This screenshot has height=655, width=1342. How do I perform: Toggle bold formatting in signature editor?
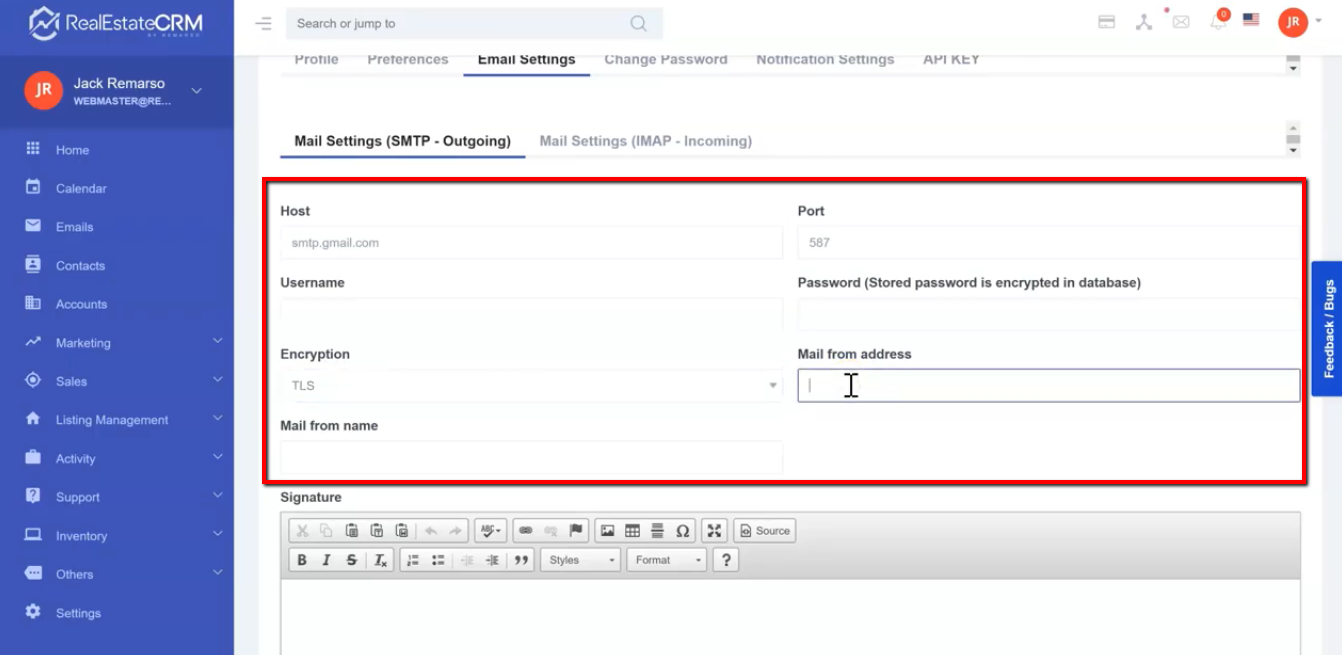(x=301, y=560)
